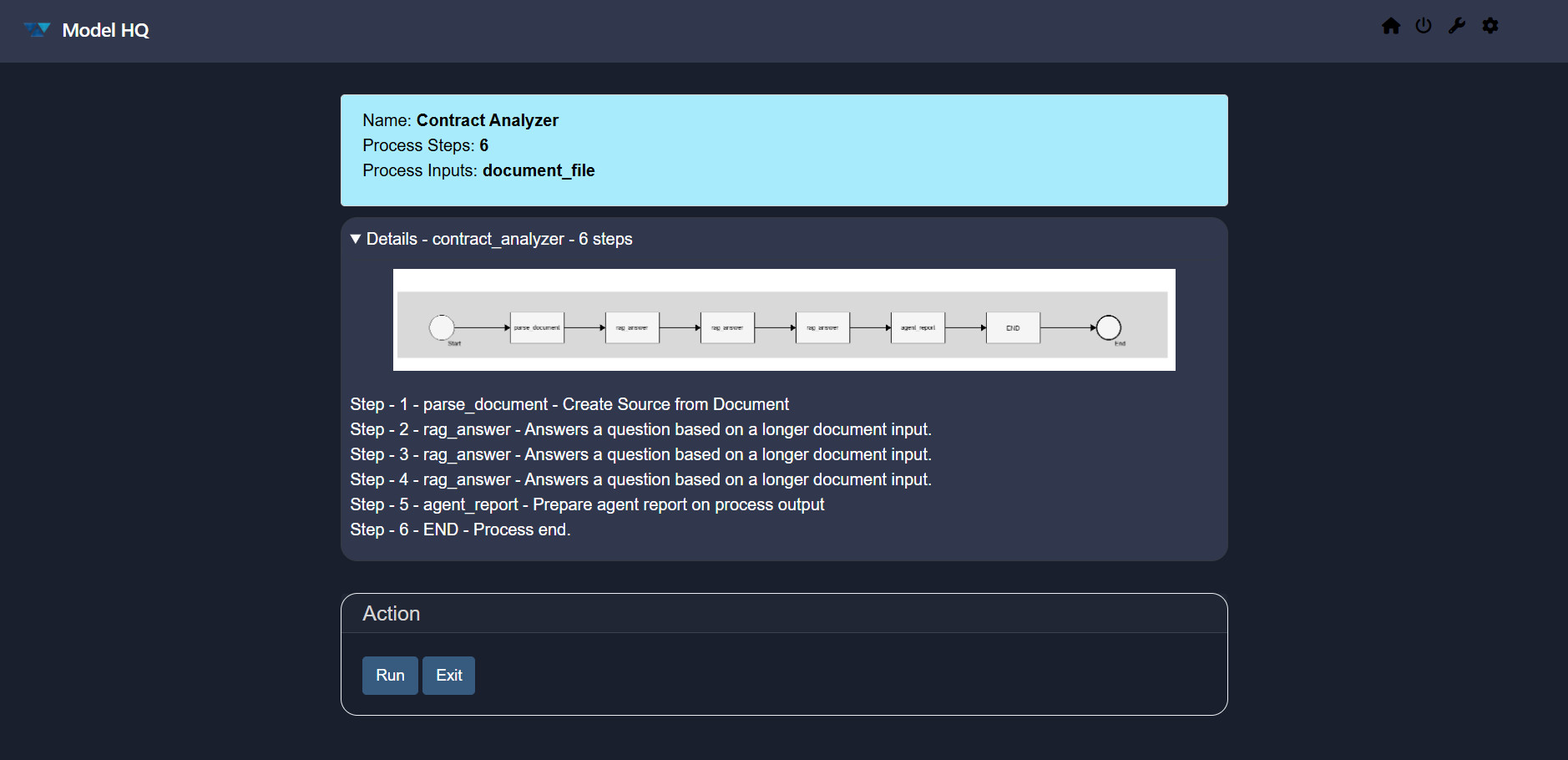This screenshot has width=1568, height=760.
Task: Click the document_file process input label
Action: (538, 170)
